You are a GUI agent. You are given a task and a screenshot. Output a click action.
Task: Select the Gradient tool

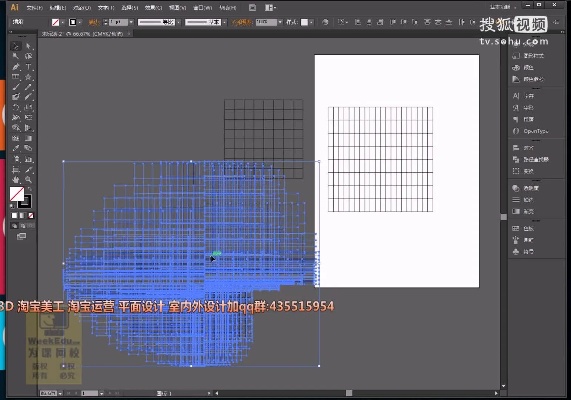[28, 138]
